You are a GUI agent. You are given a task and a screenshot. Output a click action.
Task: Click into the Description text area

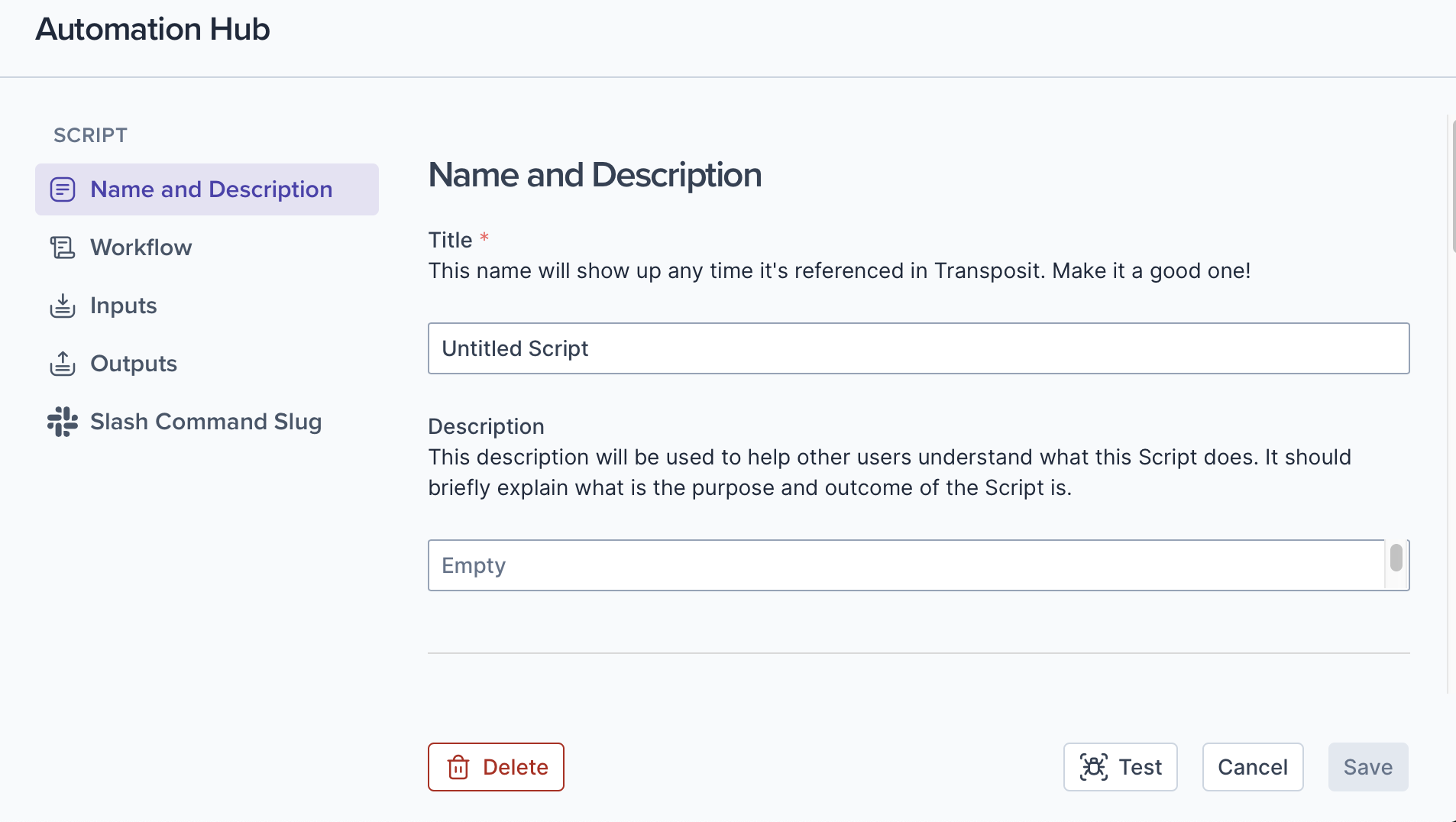(x=906, y=565)
